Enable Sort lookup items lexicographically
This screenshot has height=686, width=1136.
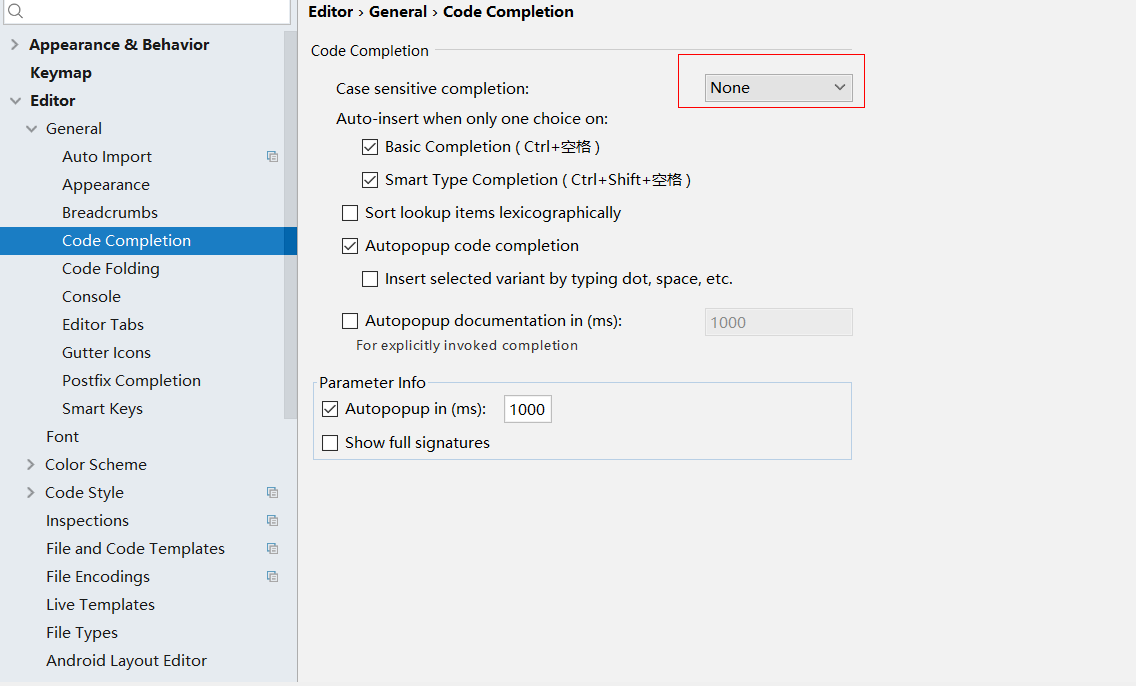click(350, 213)
